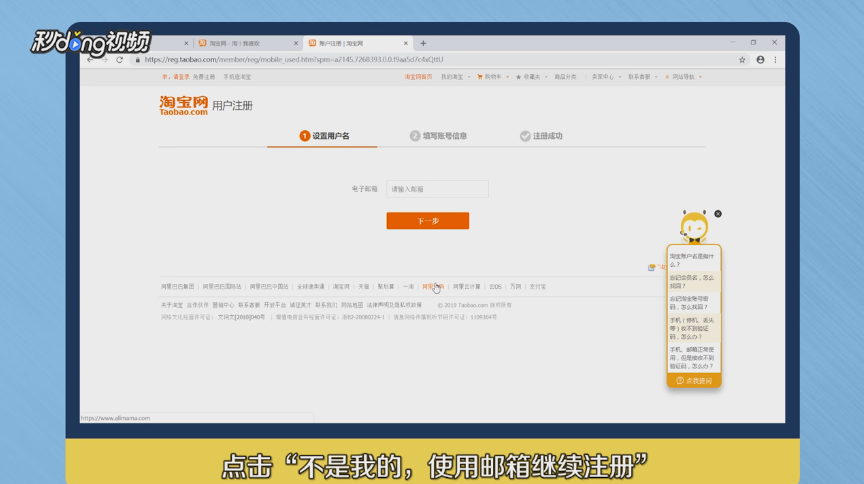The image size is (864, 484).
Task: Click the browser address bar URL
Action: (294, 60)
